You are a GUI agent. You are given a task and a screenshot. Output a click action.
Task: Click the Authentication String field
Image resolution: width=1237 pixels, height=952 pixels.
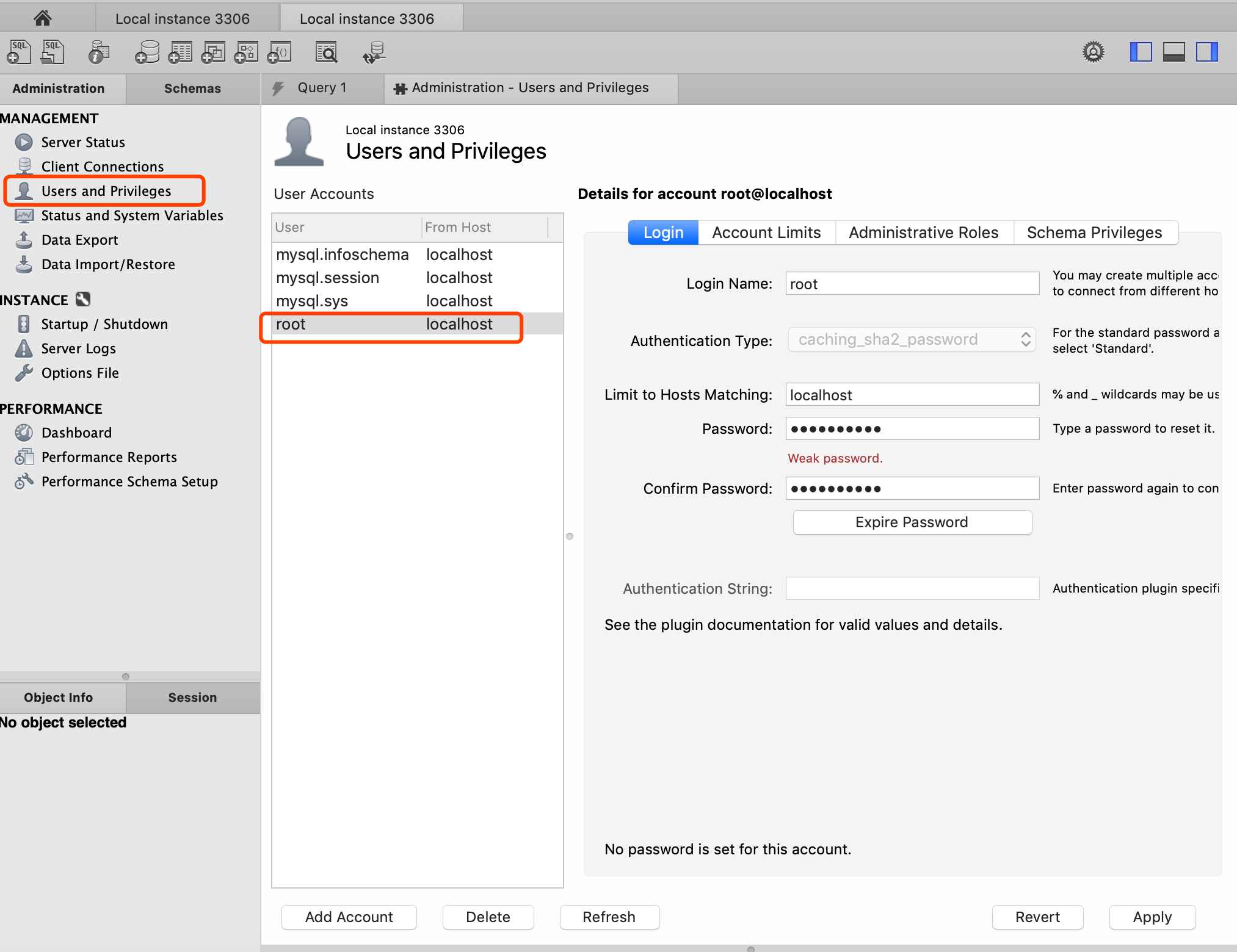(x=912, y=588)
